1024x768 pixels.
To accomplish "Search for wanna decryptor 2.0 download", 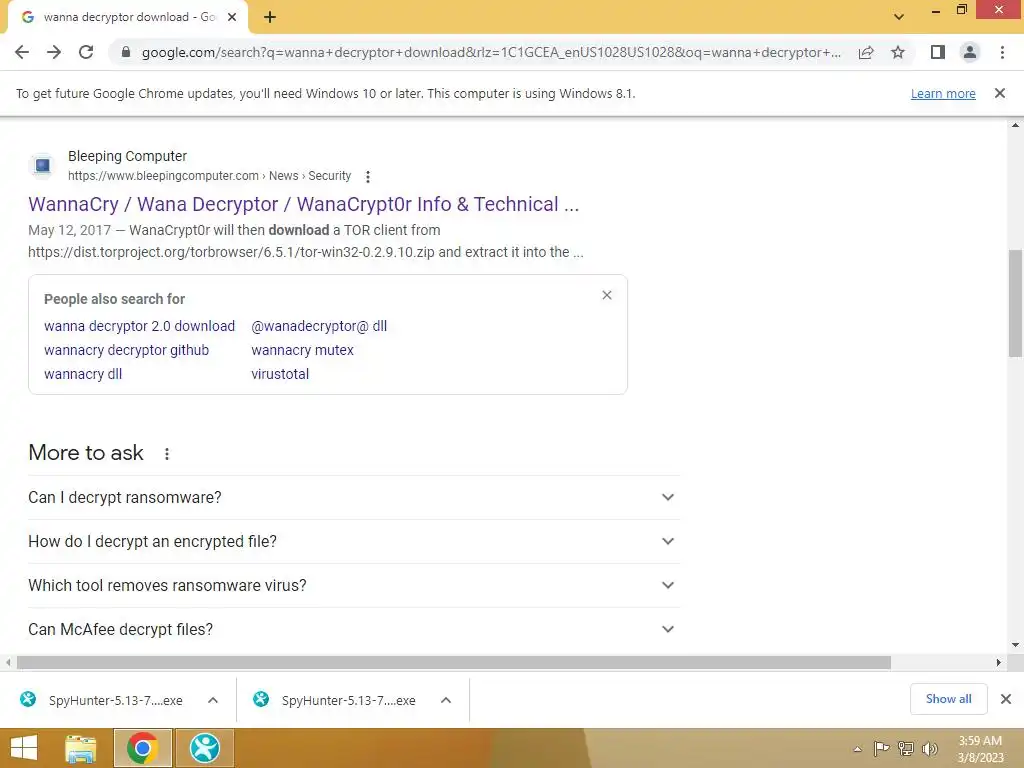I will 139,326.
